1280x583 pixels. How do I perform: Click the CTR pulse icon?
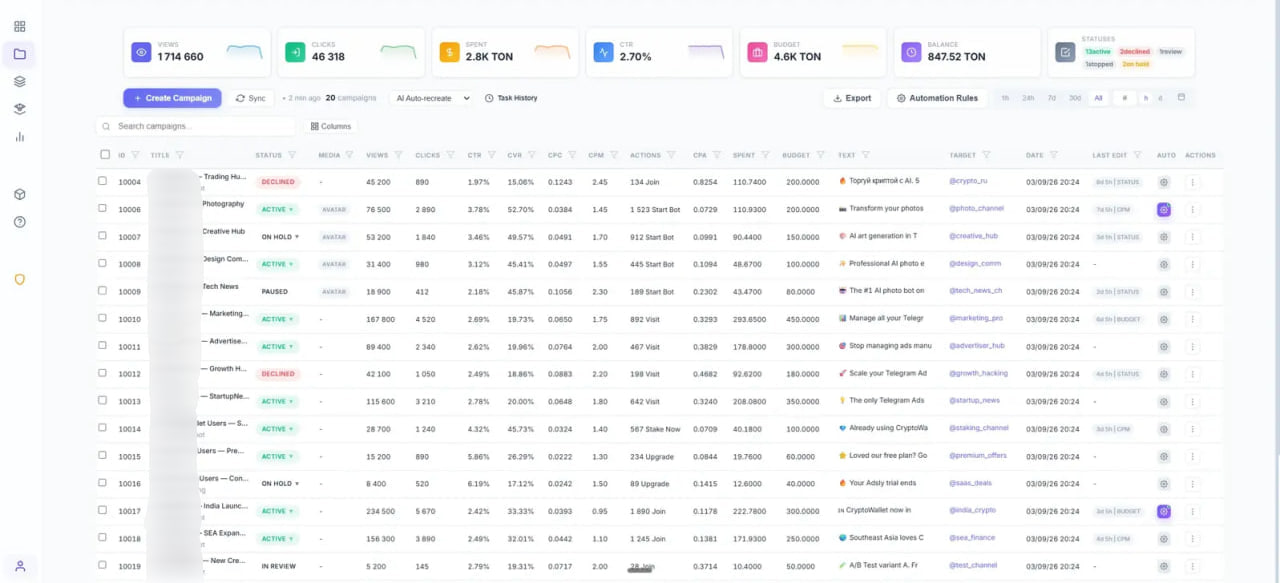tap(604, 52)
